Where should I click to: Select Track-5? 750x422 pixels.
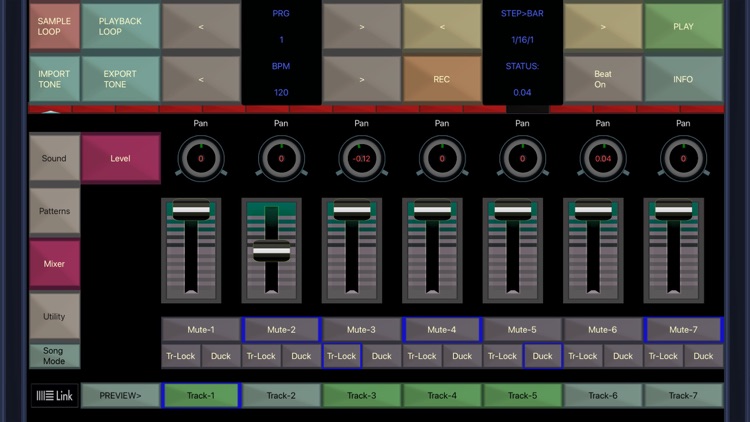pos(522,396)
